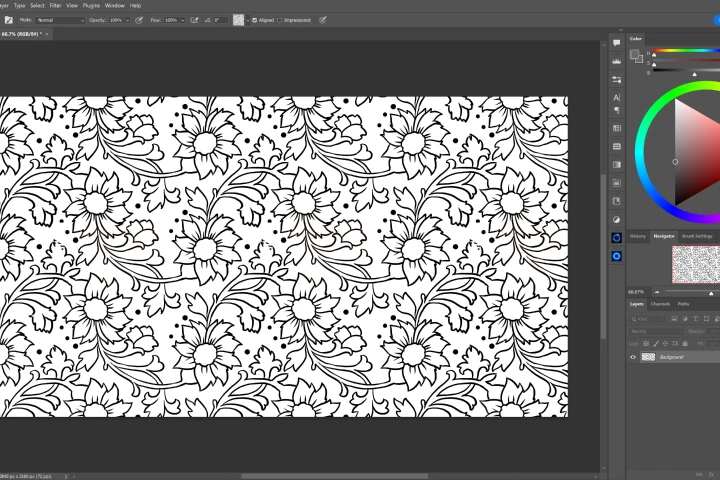Click the Navigator zoom percentage field
The image size is (720, 480).
tap(637, 292)
